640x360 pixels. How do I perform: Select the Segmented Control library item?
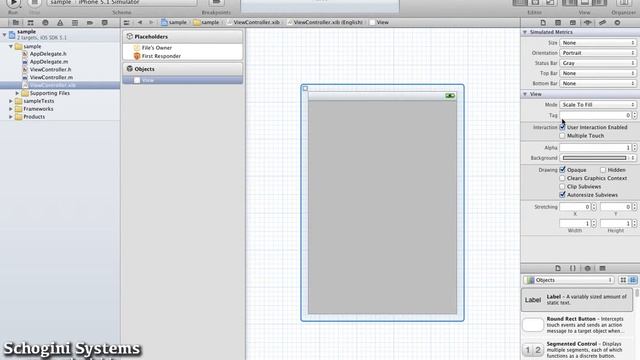(x=577, y=350)
